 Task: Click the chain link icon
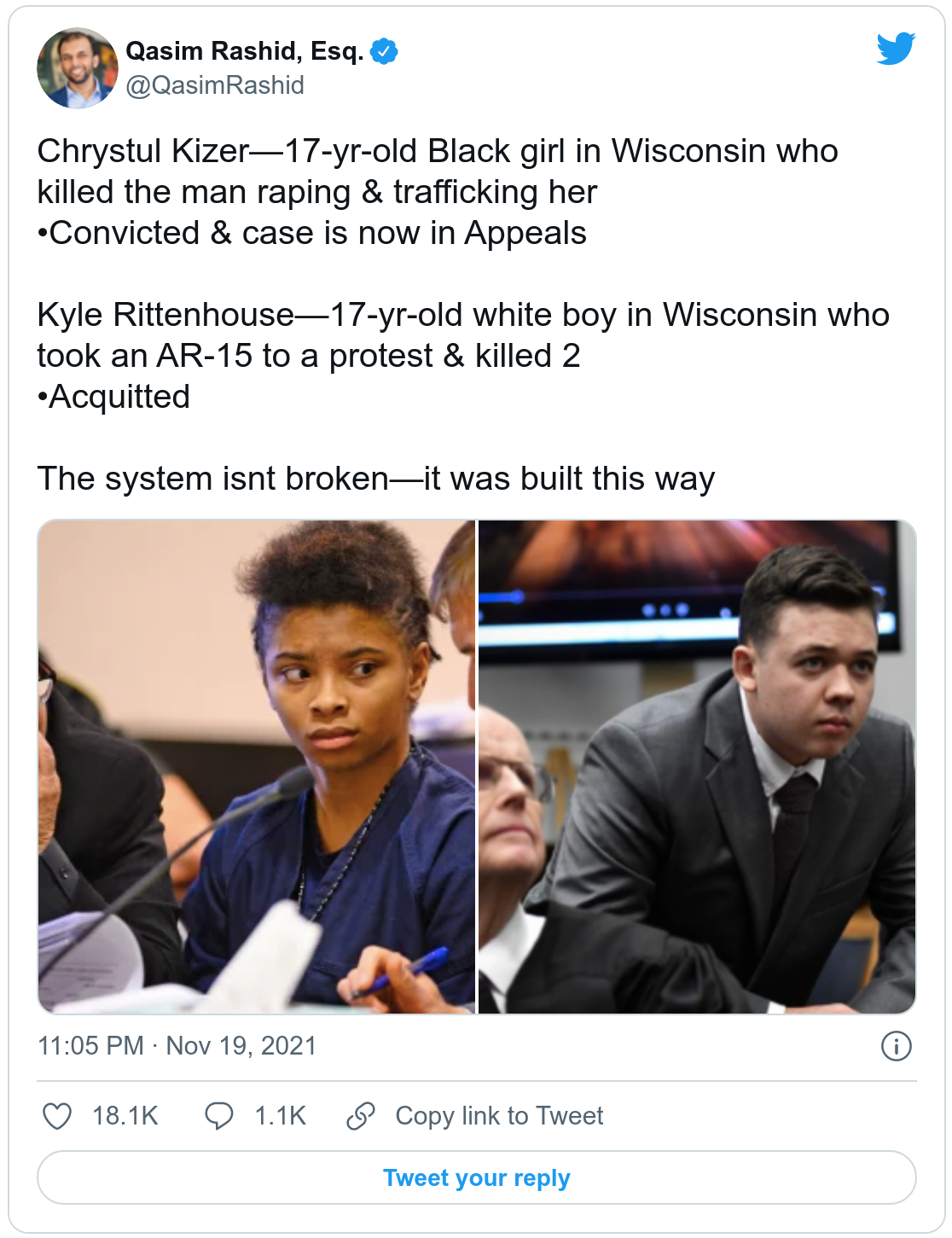[361, 1116]
